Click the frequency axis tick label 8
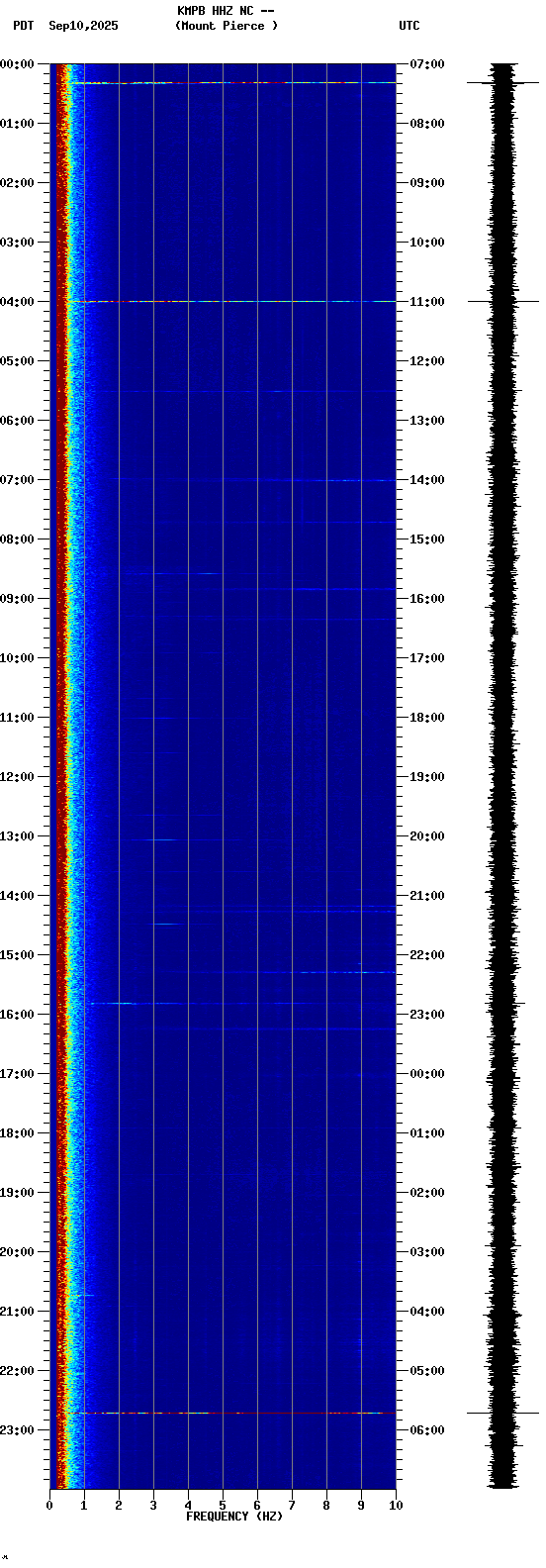This screenshot has width=546, height=1568. [x=326, y=1505]
